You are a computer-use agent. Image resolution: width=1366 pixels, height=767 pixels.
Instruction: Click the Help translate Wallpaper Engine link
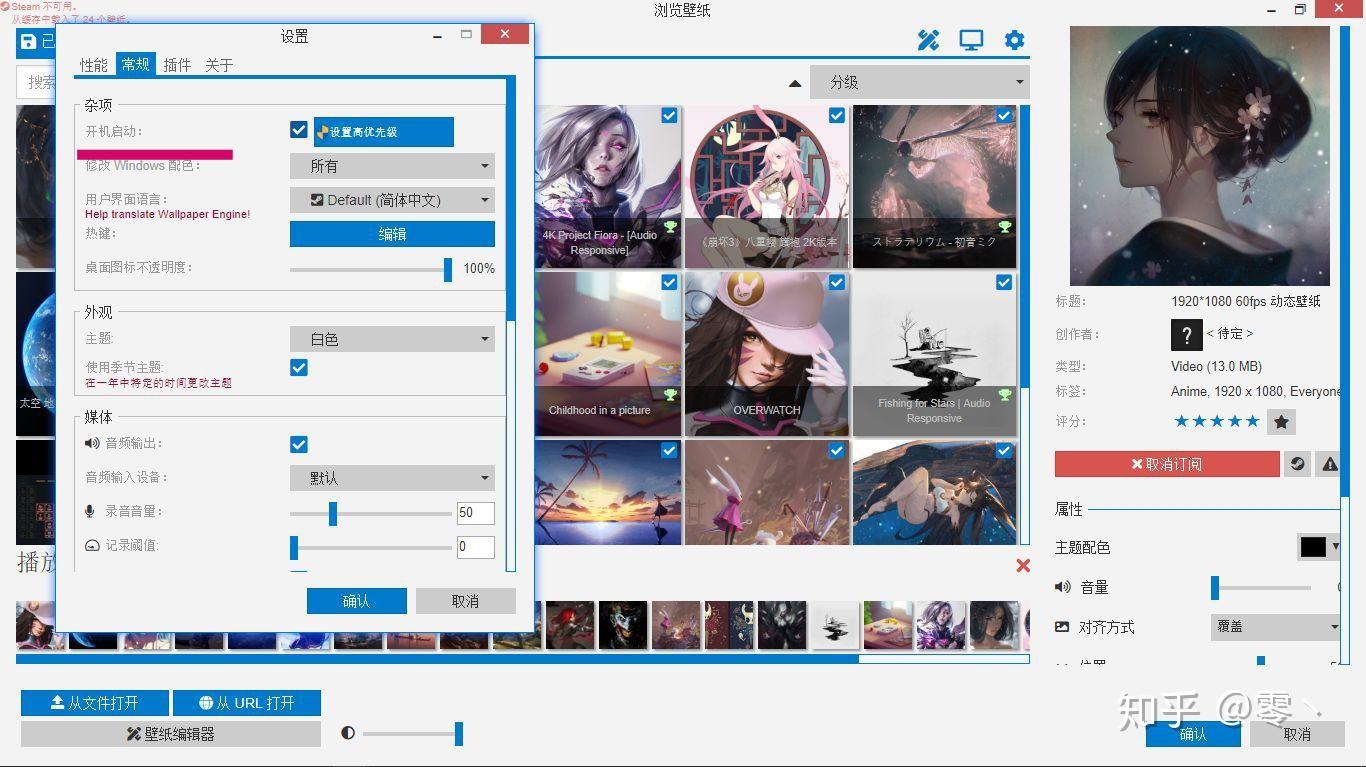(x=166, y=214)
